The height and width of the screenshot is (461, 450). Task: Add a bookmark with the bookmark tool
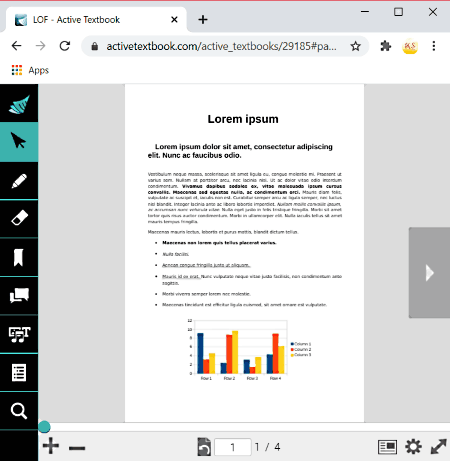point(19,257)
